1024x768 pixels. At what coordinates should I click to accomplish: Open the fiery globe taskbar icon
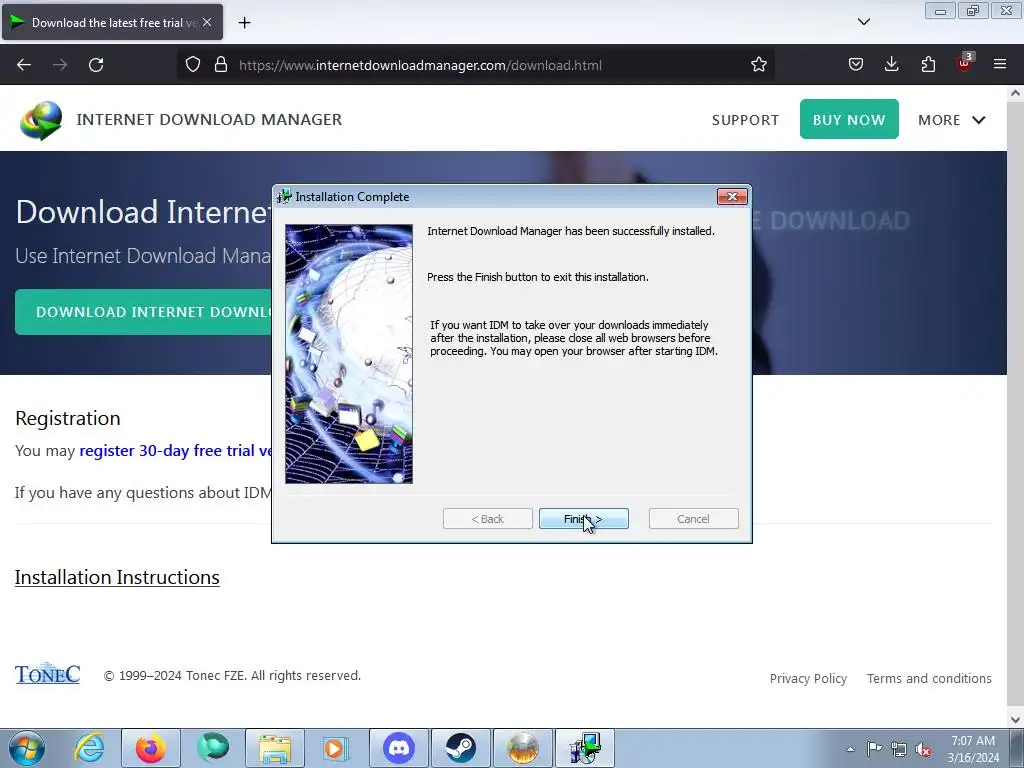click(522, 748)
